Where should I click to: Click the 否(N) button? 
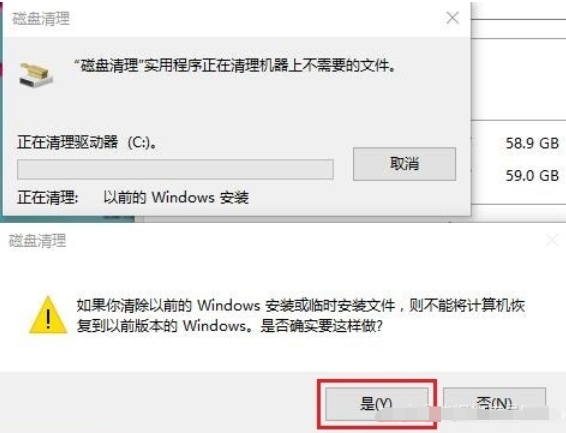(494, 404)
